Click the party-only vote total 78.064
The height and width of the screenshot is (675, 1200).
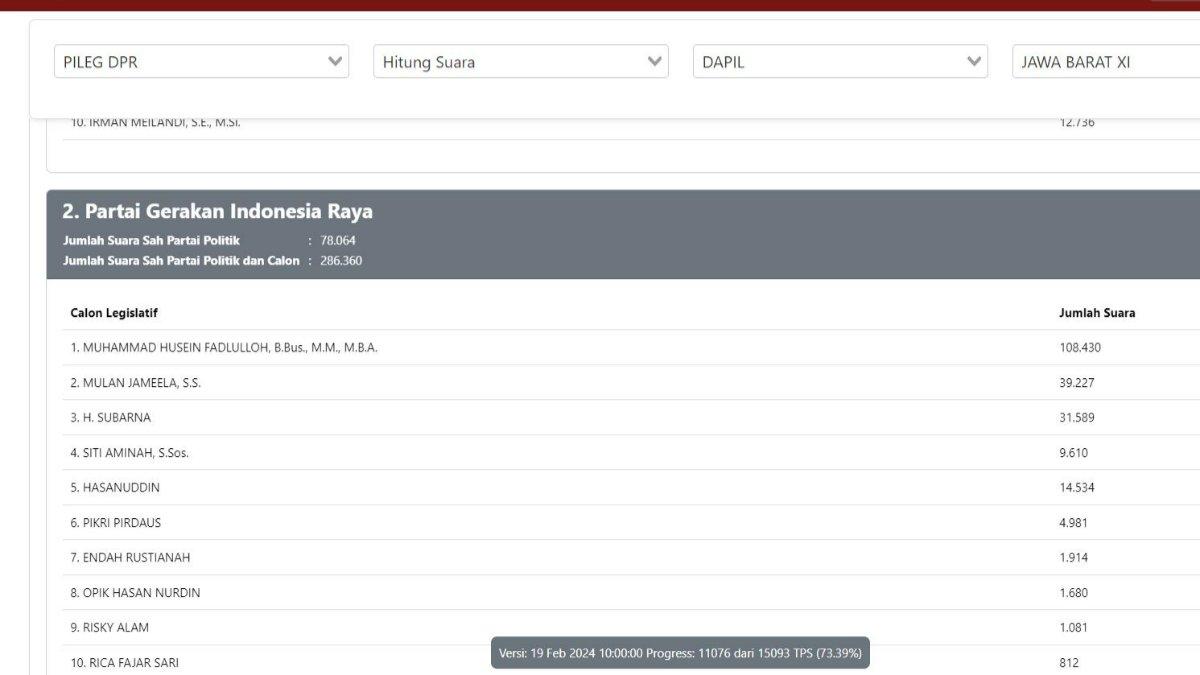(x=338, y=240)
